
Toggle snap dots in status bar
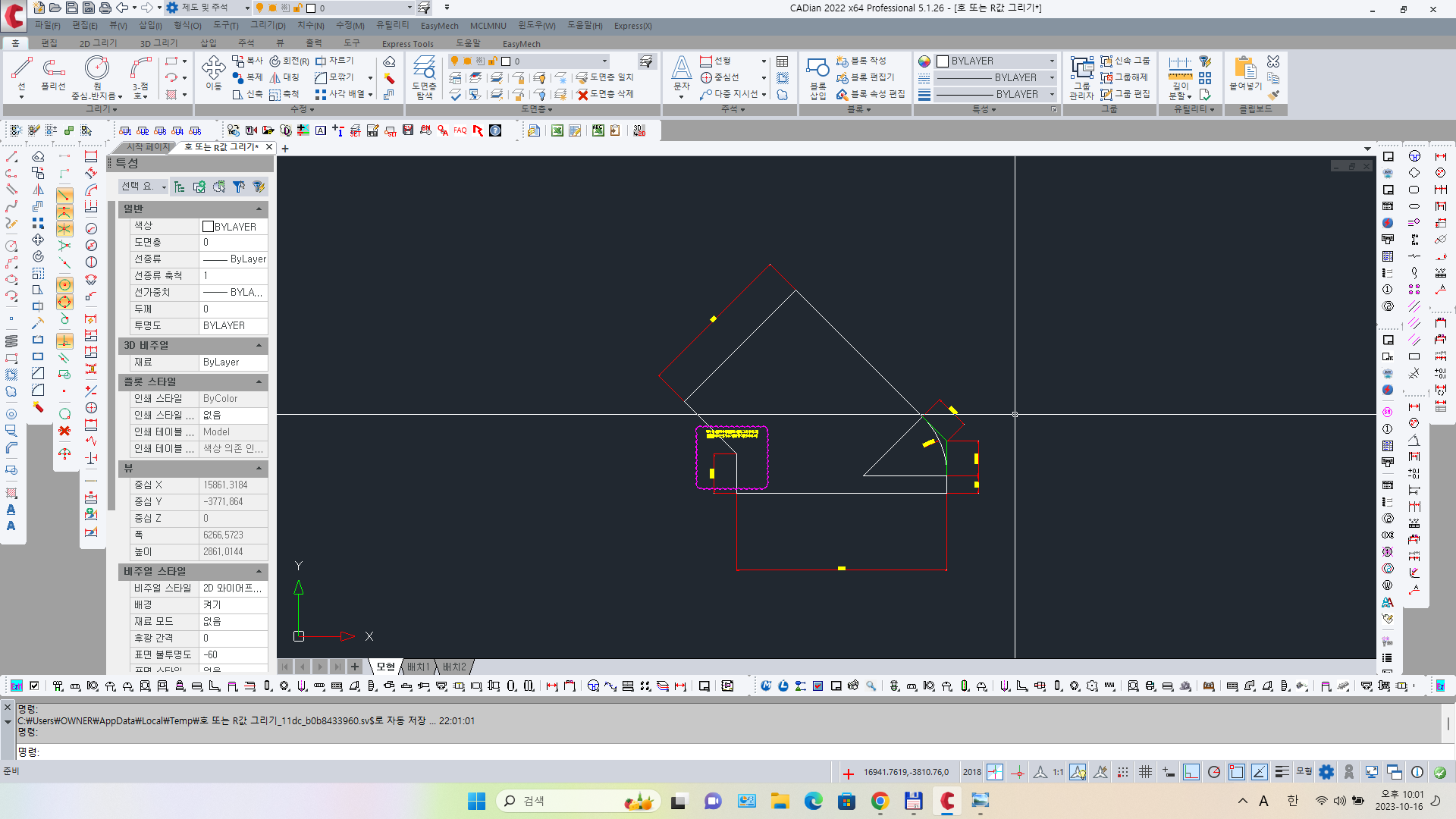1122,772
